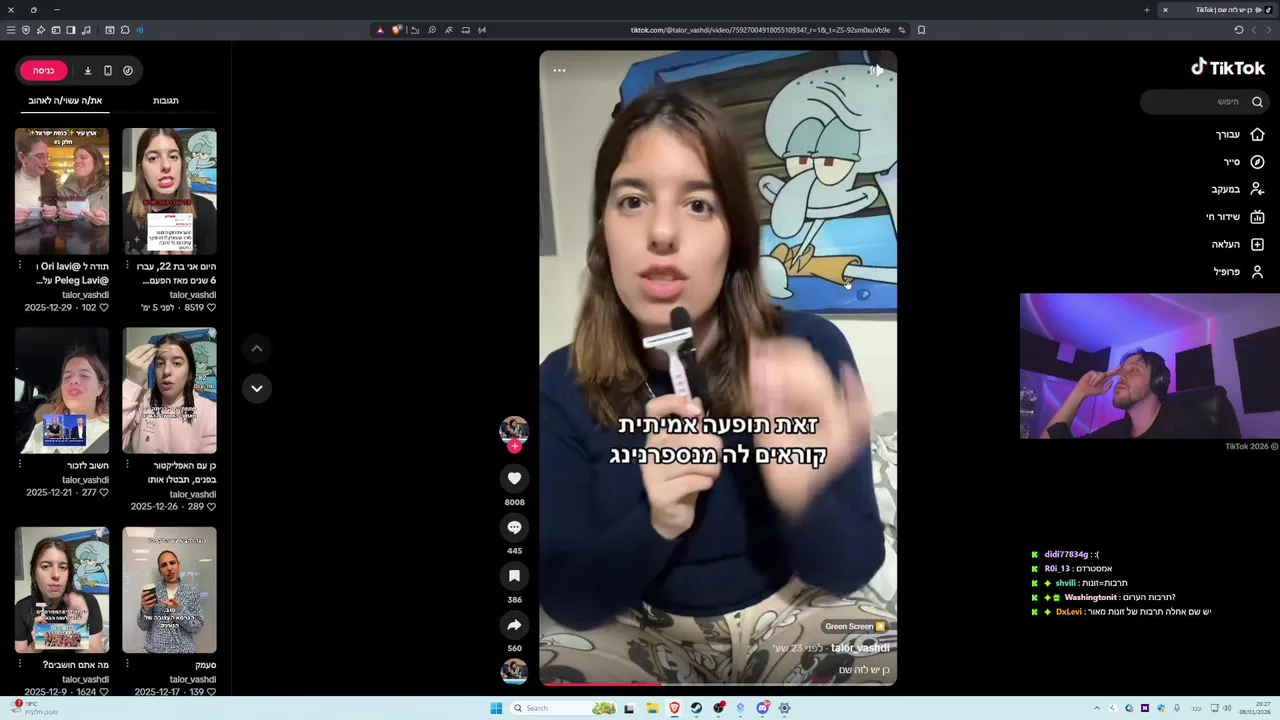Click talor_vashdi link under the 102-likes video
Image resolution: width=1280 pixels, height=720 pixels.
pyautogui.click(x=85, y=295)
